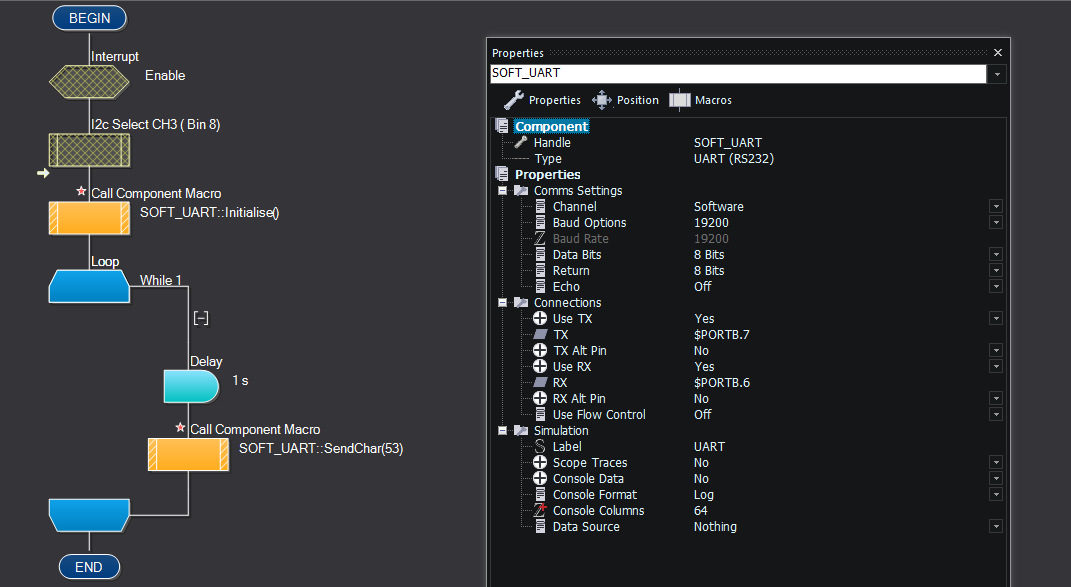This screenshot has width=1071, height=587.
Task: Click the RX Alt Pin plus icon
Action: coord(540,398)
